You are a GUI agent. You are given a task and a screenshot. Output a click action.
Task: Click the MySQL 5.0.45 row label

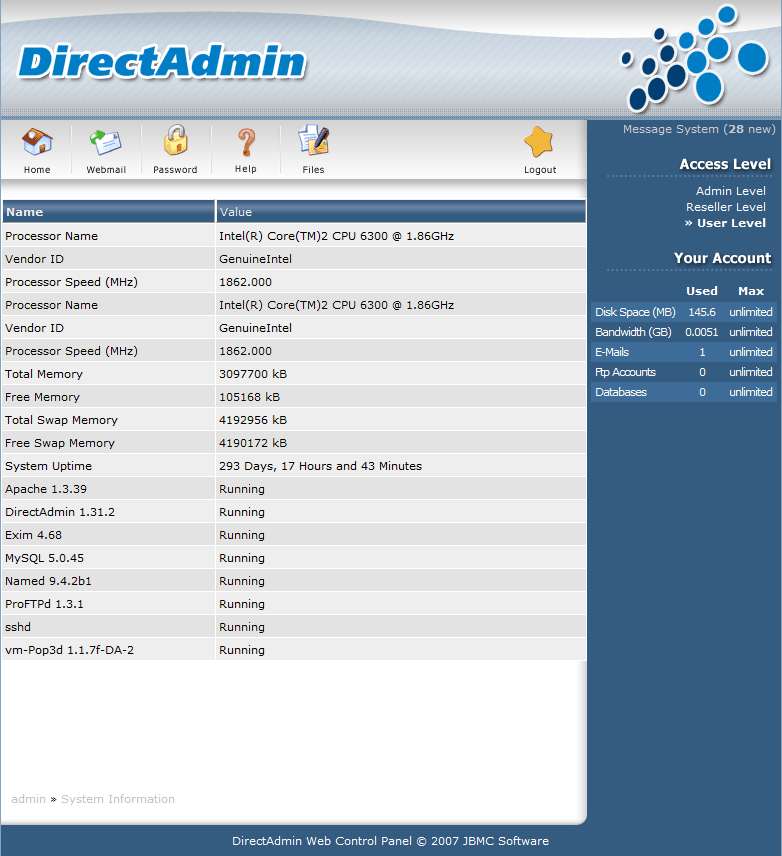45,558
